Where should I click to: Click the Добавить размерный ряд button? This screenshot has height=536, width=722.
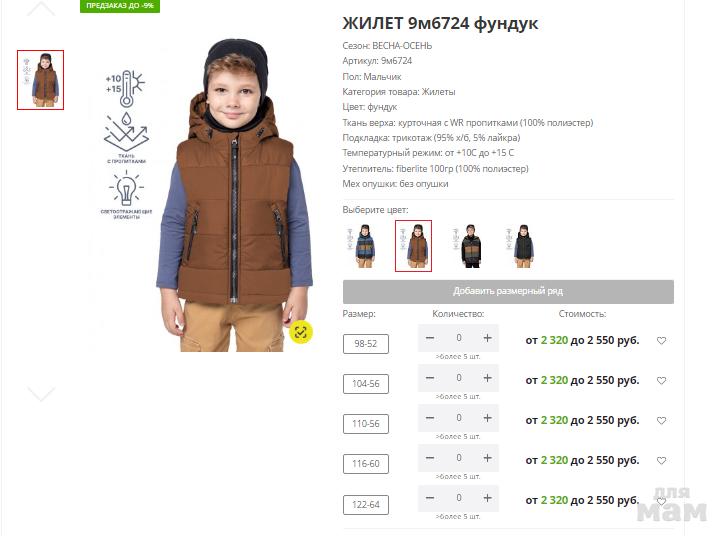(508, 291)
